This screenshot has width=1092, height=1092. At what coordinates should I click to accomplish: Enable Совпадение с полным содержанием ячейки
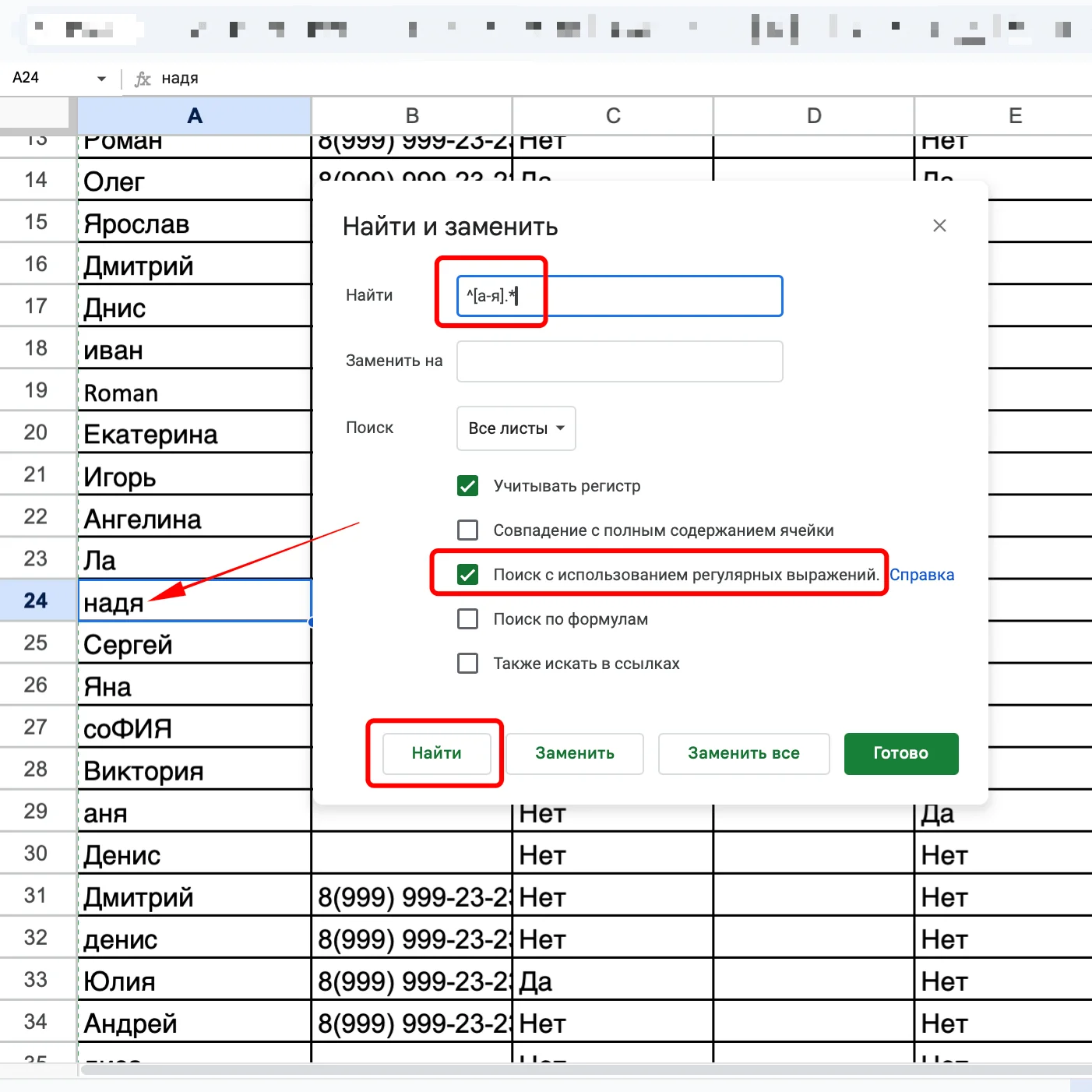click(x=468, y=530)
